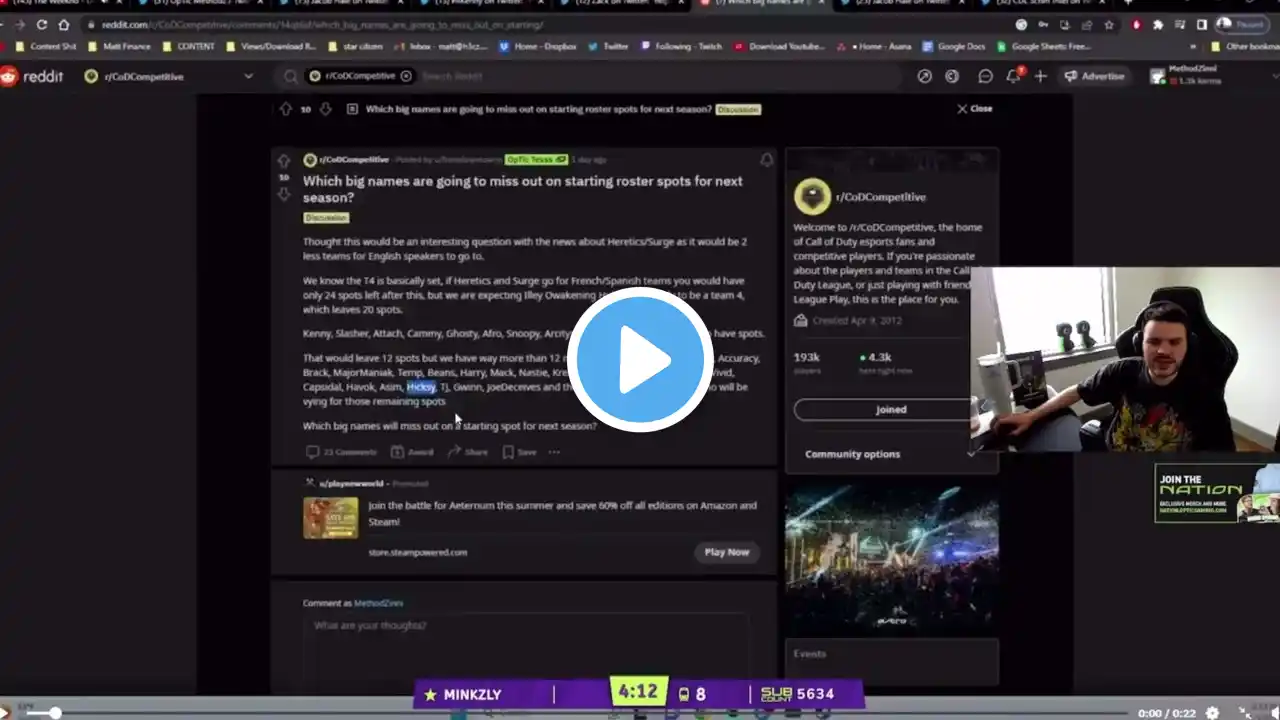Click the browser address bar URL

tap(322, 25)
